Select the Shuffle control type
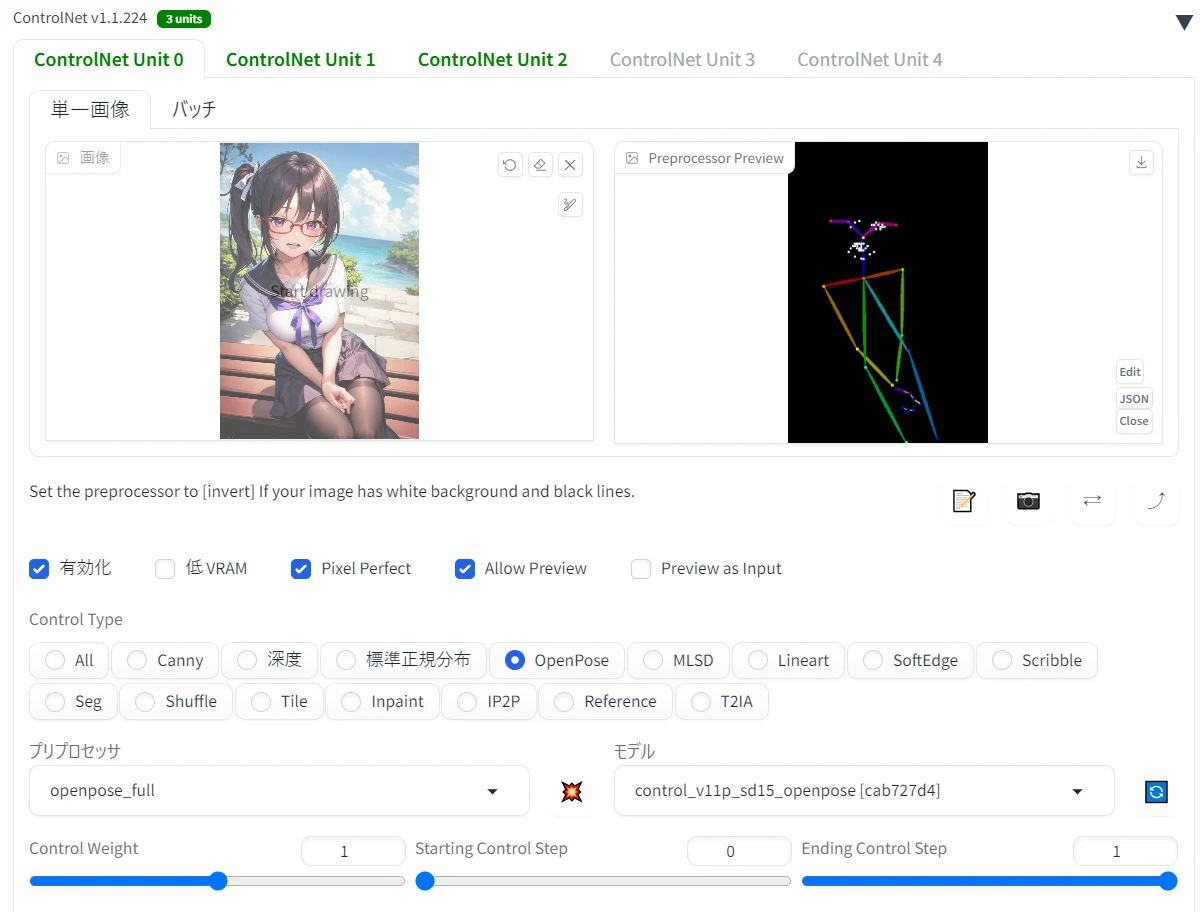This screenshot has width=1202, height=912. click(x=176, y=701)
